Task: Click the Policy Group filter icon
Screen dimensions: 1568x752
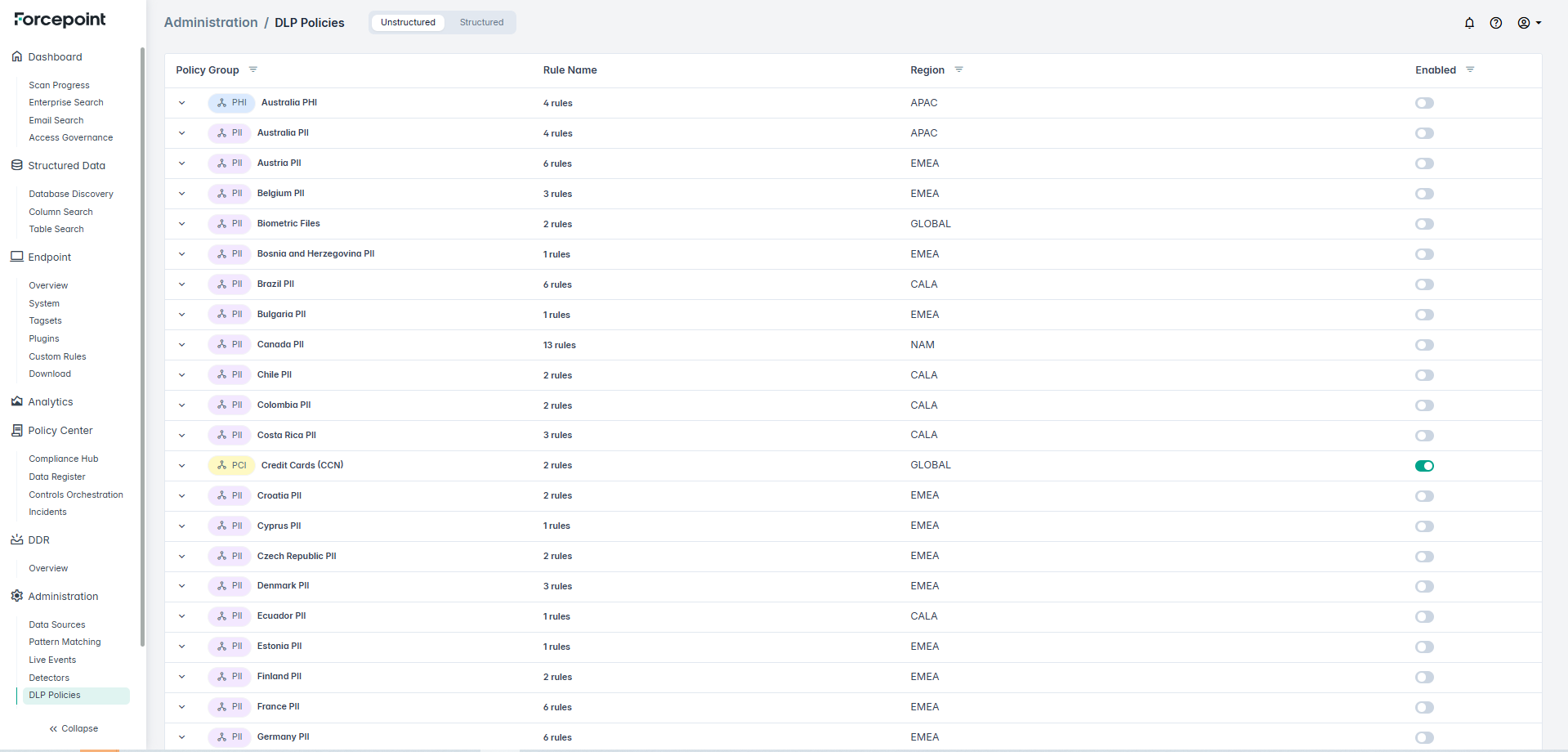Action: [x=253, y=69]
